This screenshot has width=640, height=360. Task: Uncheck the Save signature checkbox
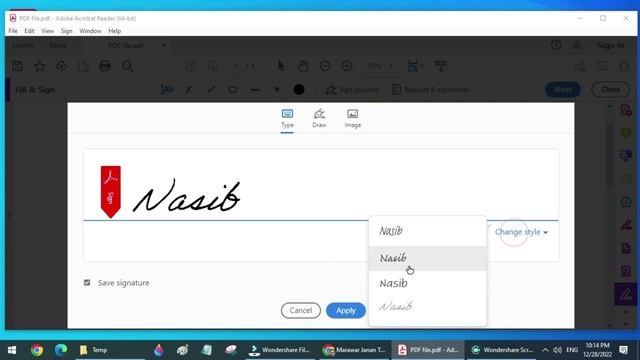[x=87, y=282]
